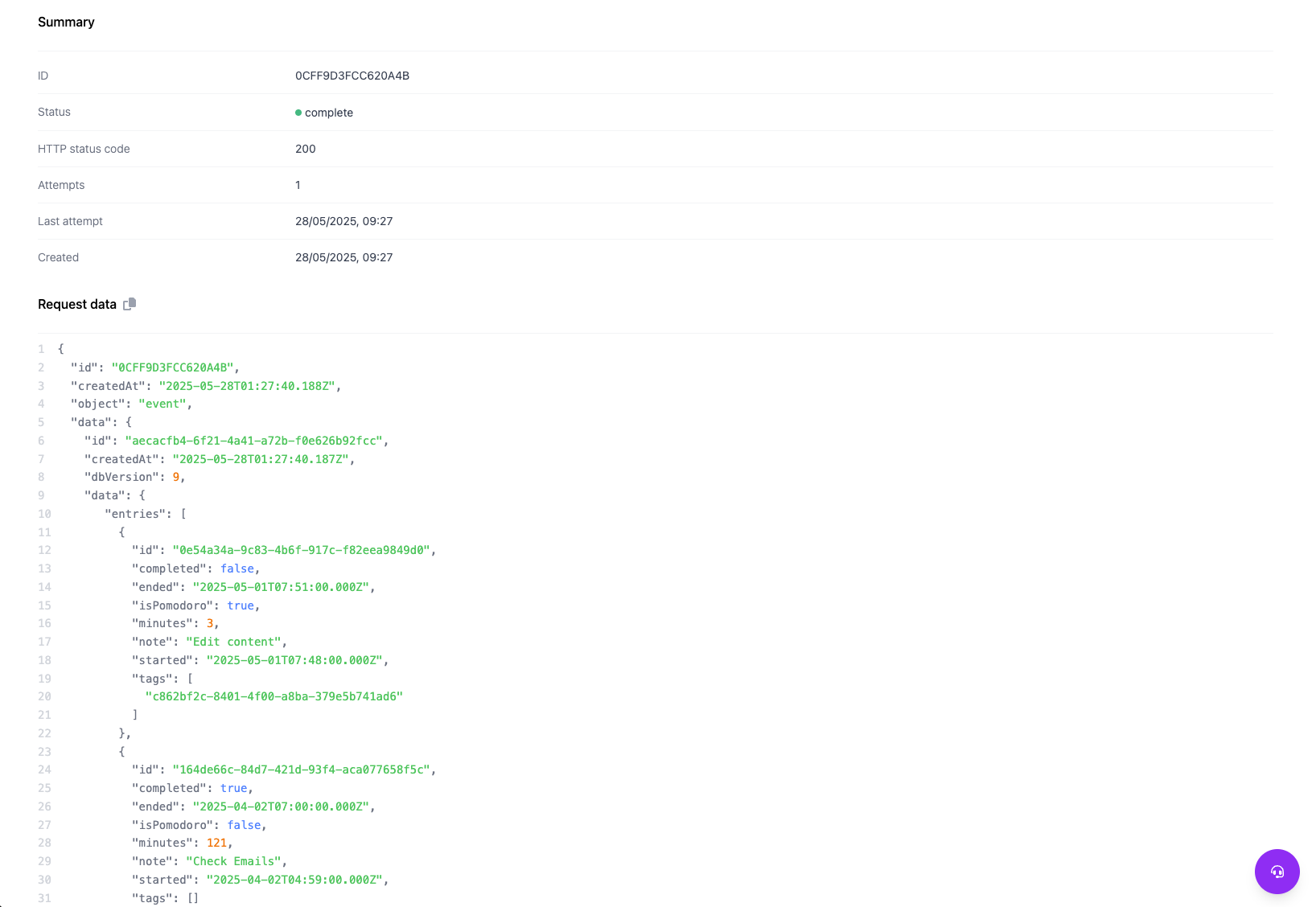Click the HTTP status code 200 value

(x=305, y=149)
